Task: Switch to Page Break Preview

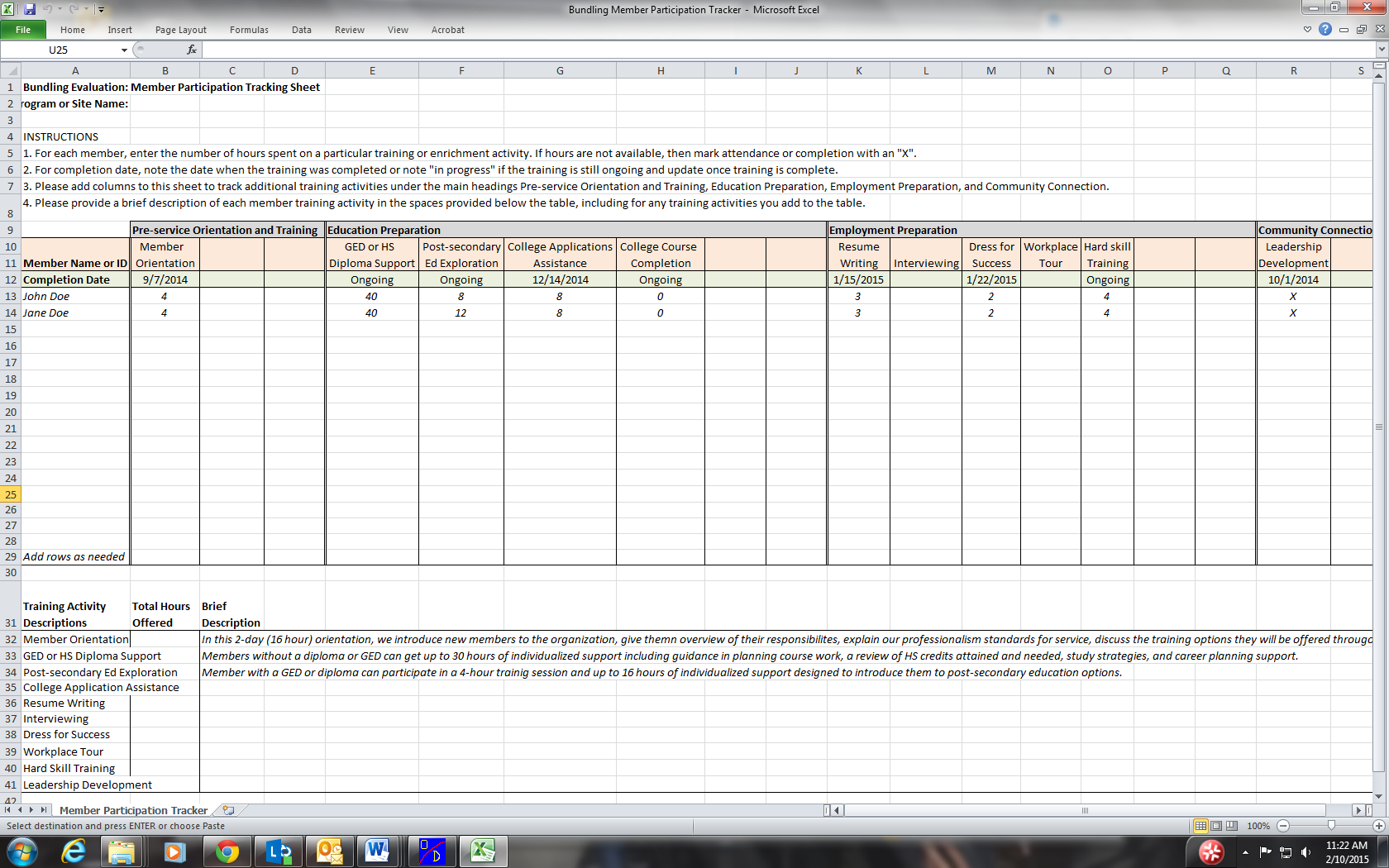Action: 1232,826
